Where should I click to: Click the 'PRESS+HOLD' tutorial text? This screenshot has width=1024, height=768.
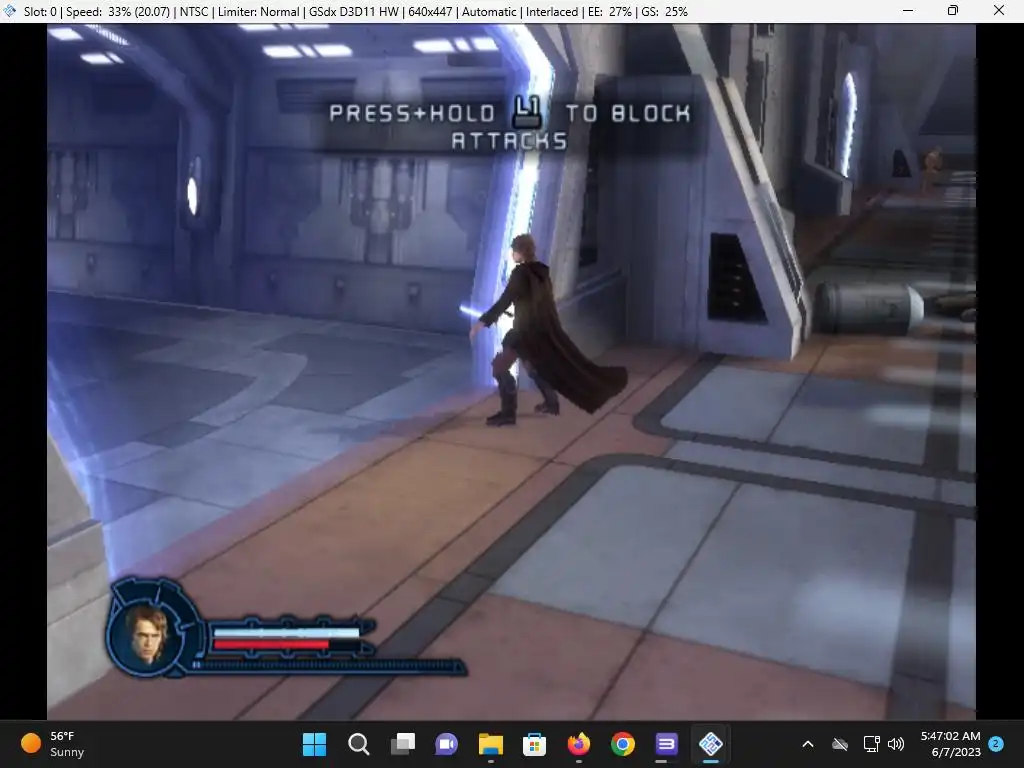click(x=411, y=114)
